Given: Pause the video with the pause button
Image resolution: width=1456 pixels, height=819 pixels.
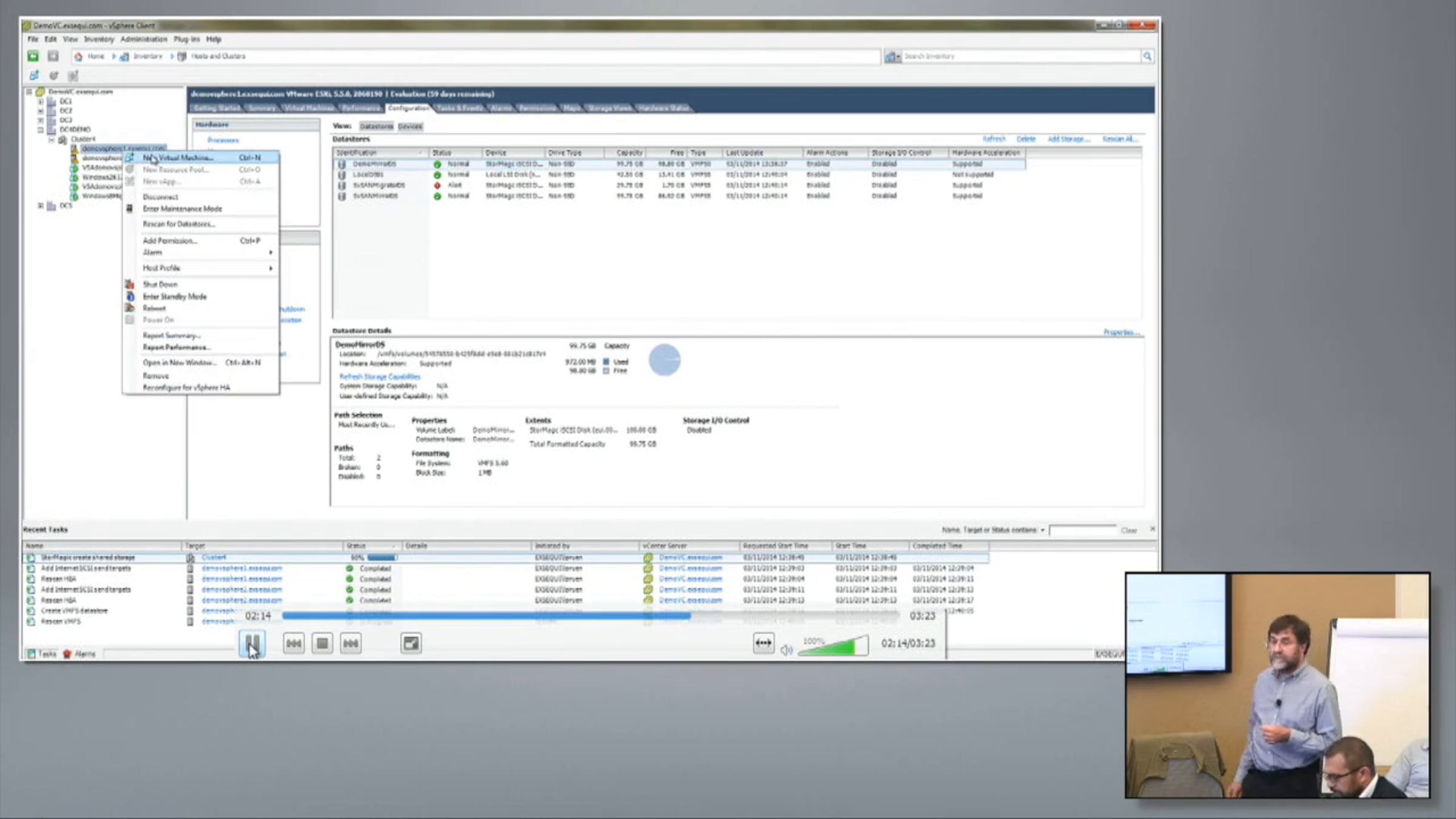Looking at the screenshot, I should tap(252, 643).
